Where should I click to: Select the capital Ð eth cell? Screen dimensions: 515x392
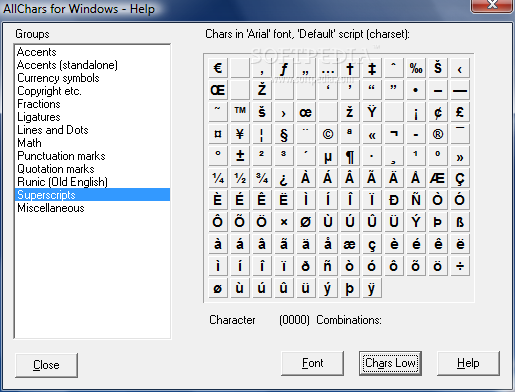click(x=394, y=200)
